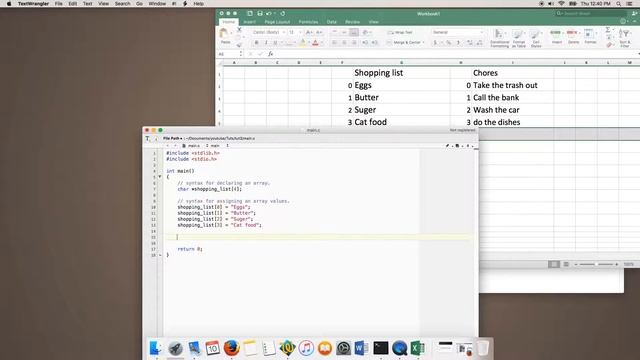Screen dimensions: 640x360
Task: Increase font size in Excel ribbon
Action: pos(309,32)
